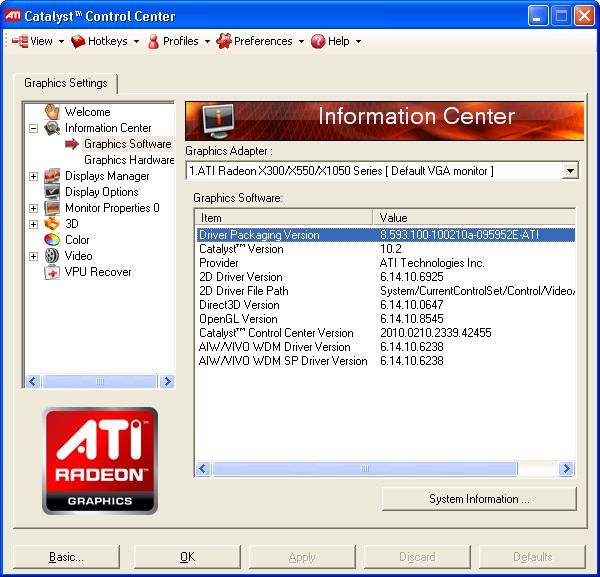Select the Graphics Settings tab
Screen dimensions: 600x577
(x=66, y=83)
